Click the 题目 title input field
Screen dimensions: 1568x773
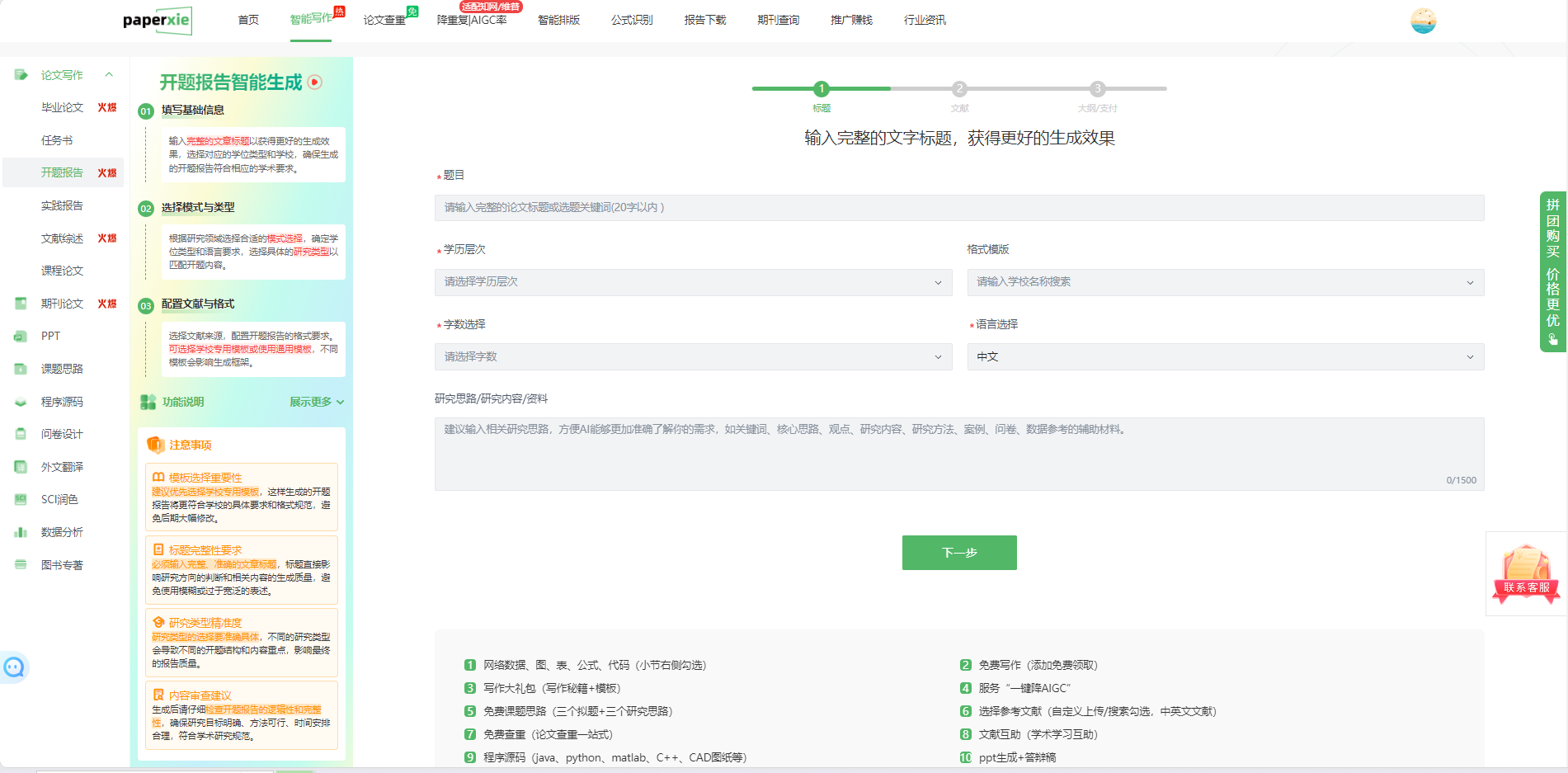pos(958,208)
